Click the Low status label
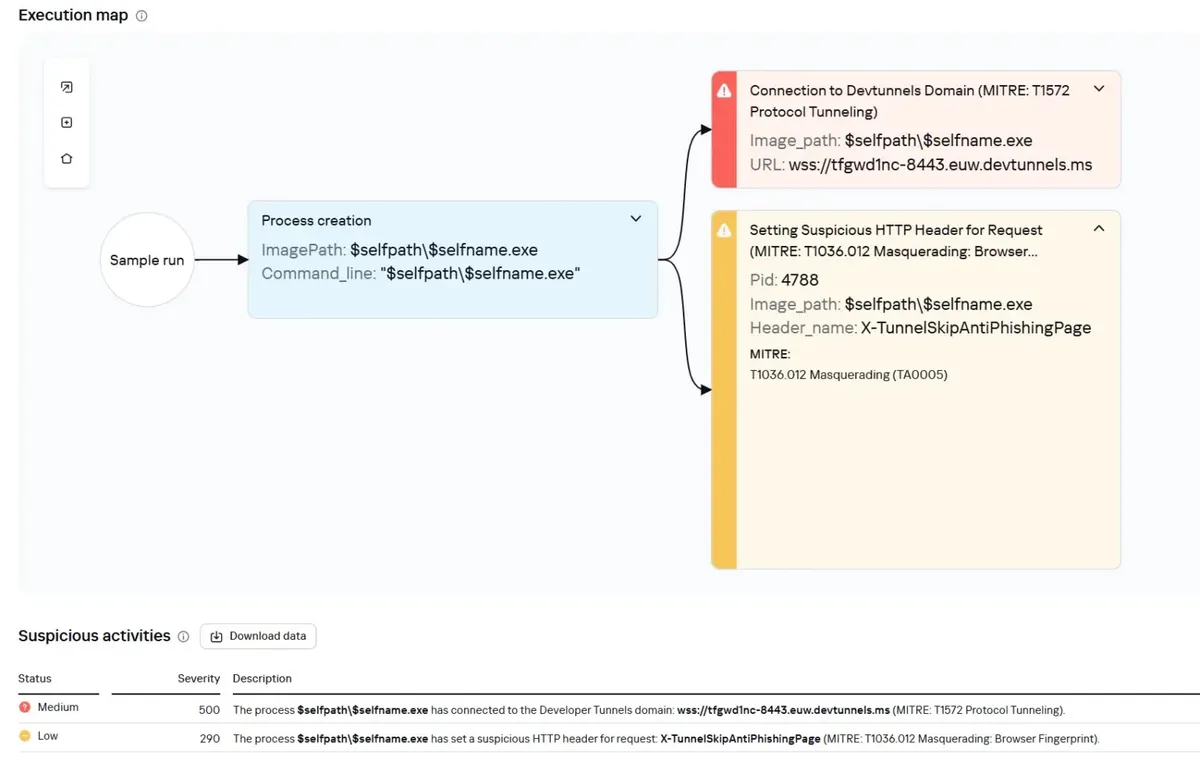The image size is (1200, 774). point(48,736)
